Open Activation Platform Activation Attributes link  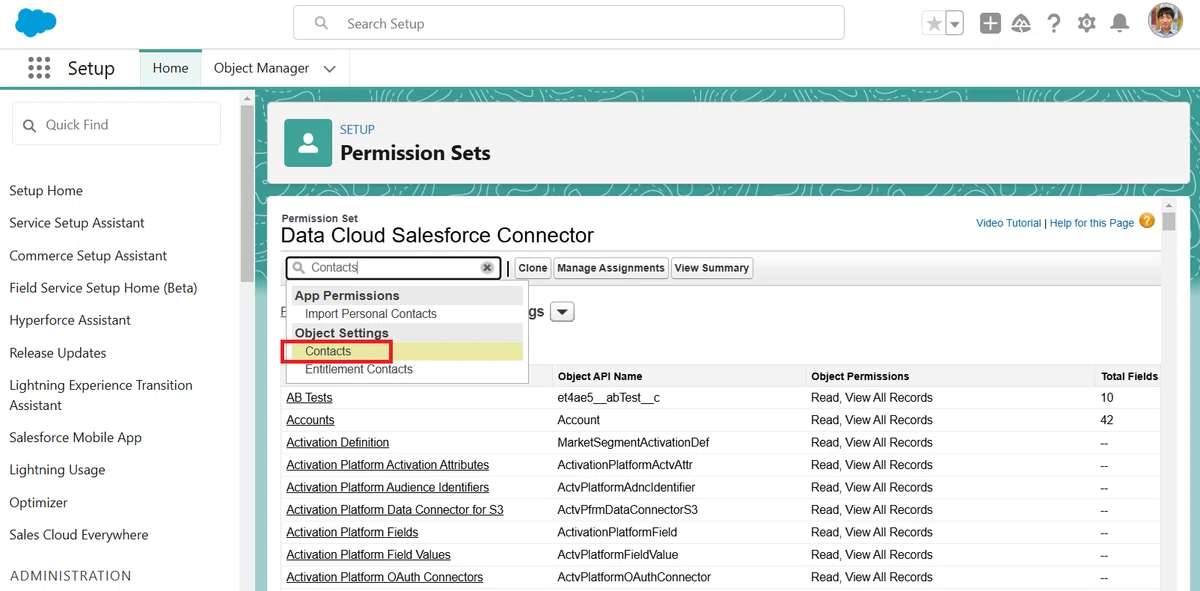coord(388,465)
